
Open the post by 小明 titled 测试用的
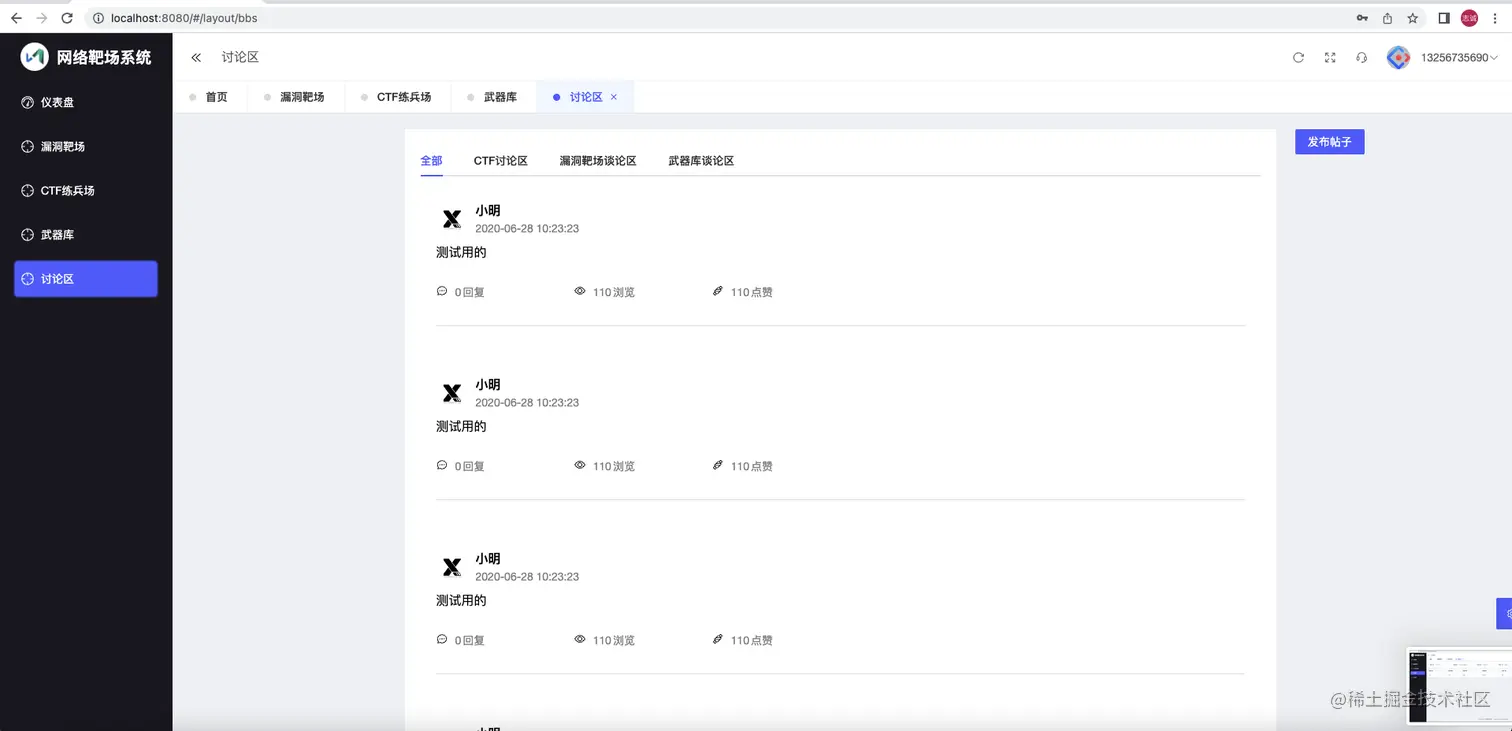click(x=461, y=251)
